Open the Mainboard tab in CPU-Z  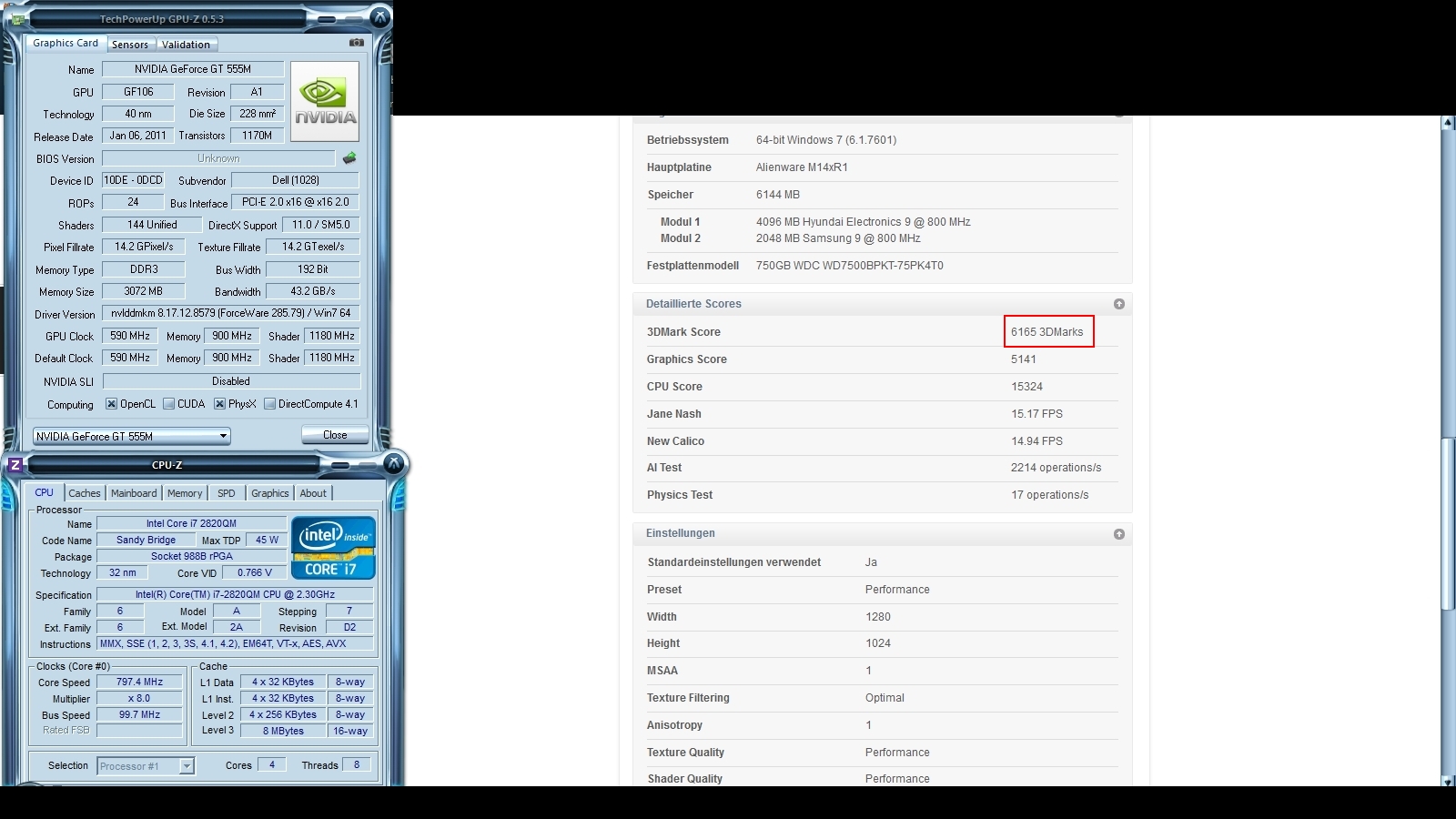(x=134, y=493)
